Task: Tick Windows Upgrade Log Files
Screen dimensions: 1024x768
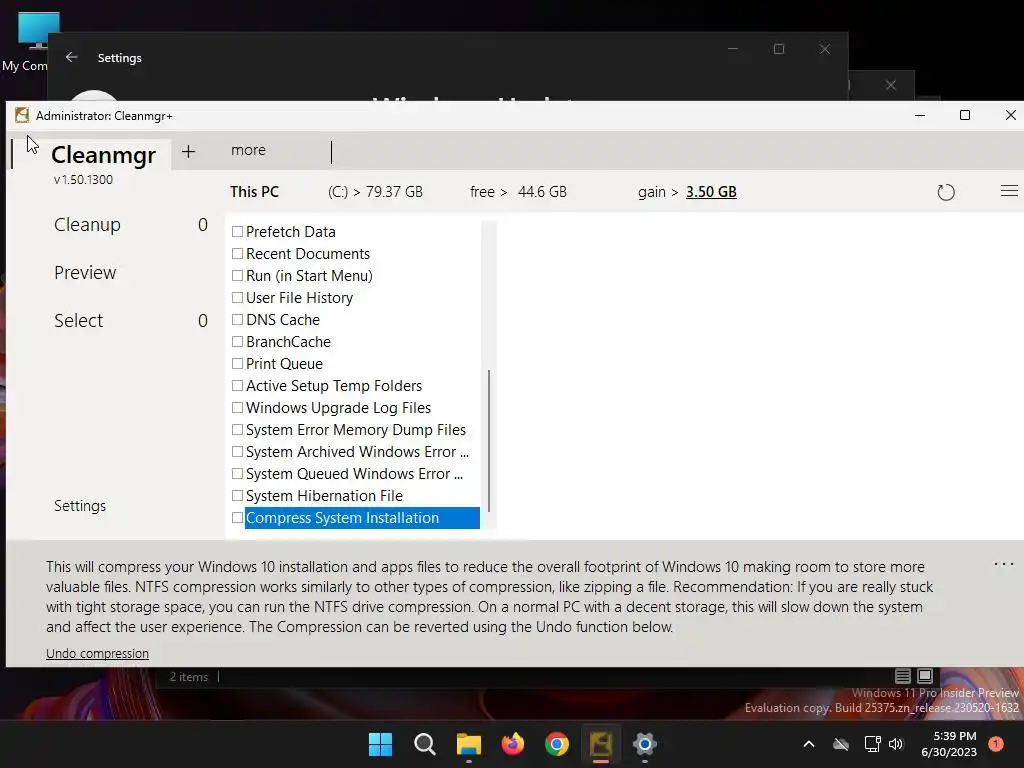Action: tap(237, 408)
